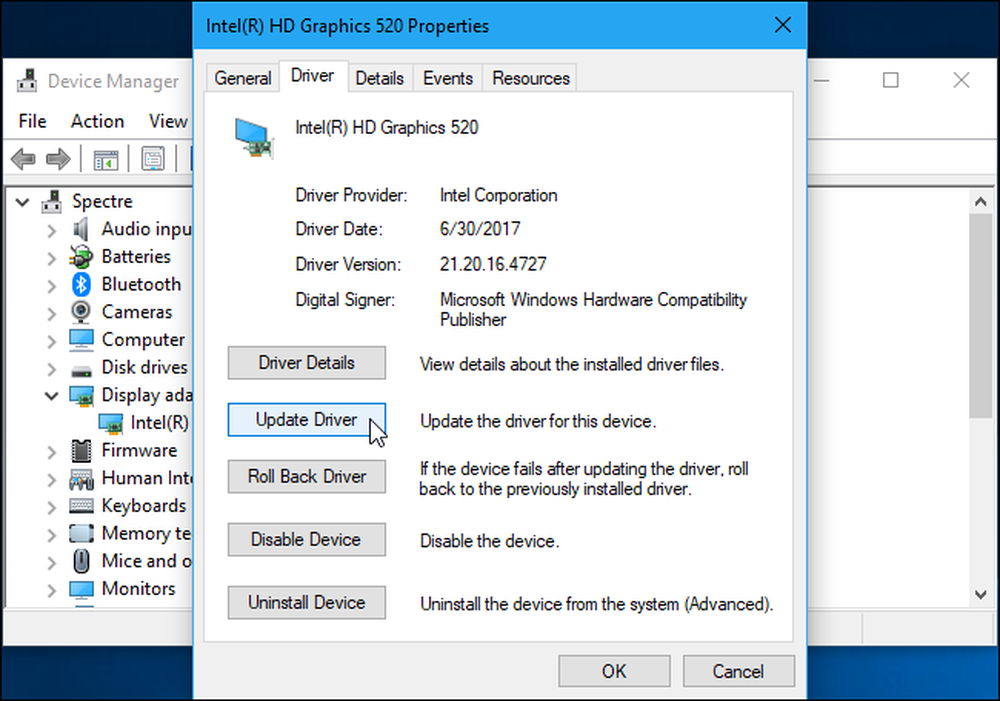The height and width of the screenshot is (701, 1000).
Task: Select the Driver tab
Action: point(312,76)
